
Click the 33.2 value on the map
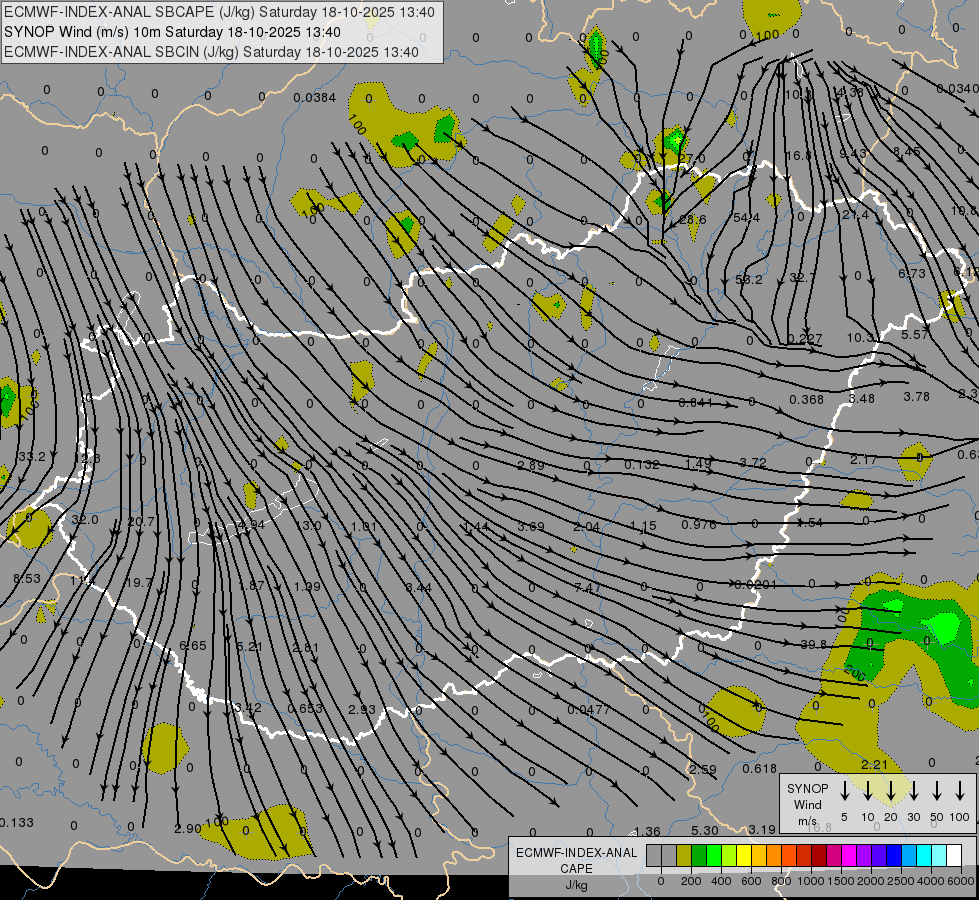pos(32,457)
